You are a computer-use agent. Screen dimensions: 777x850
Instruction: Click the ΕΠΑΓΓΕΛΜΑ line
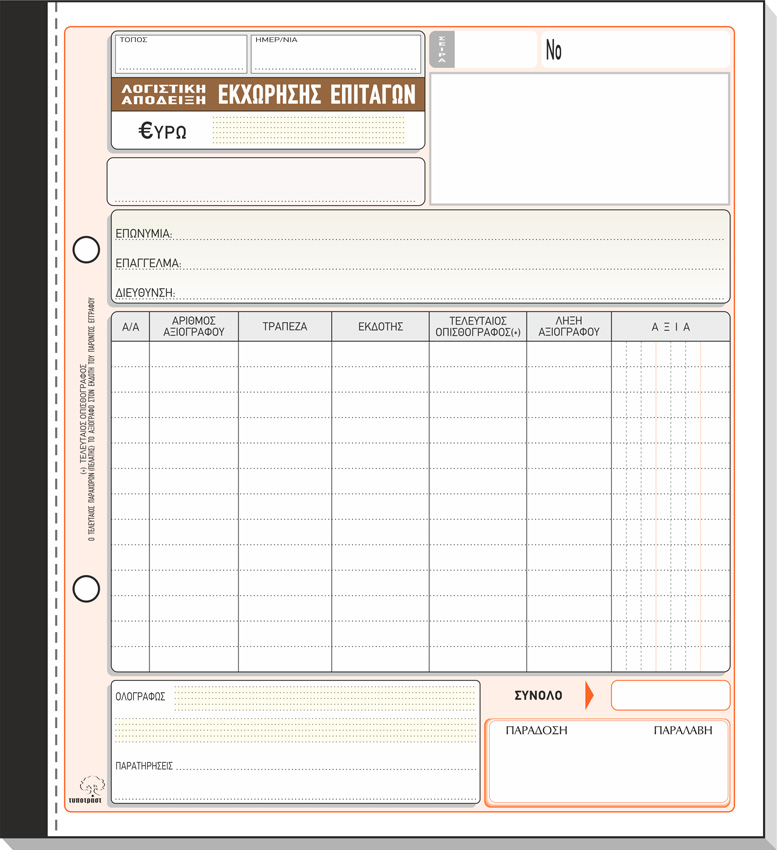coord(450,264)
